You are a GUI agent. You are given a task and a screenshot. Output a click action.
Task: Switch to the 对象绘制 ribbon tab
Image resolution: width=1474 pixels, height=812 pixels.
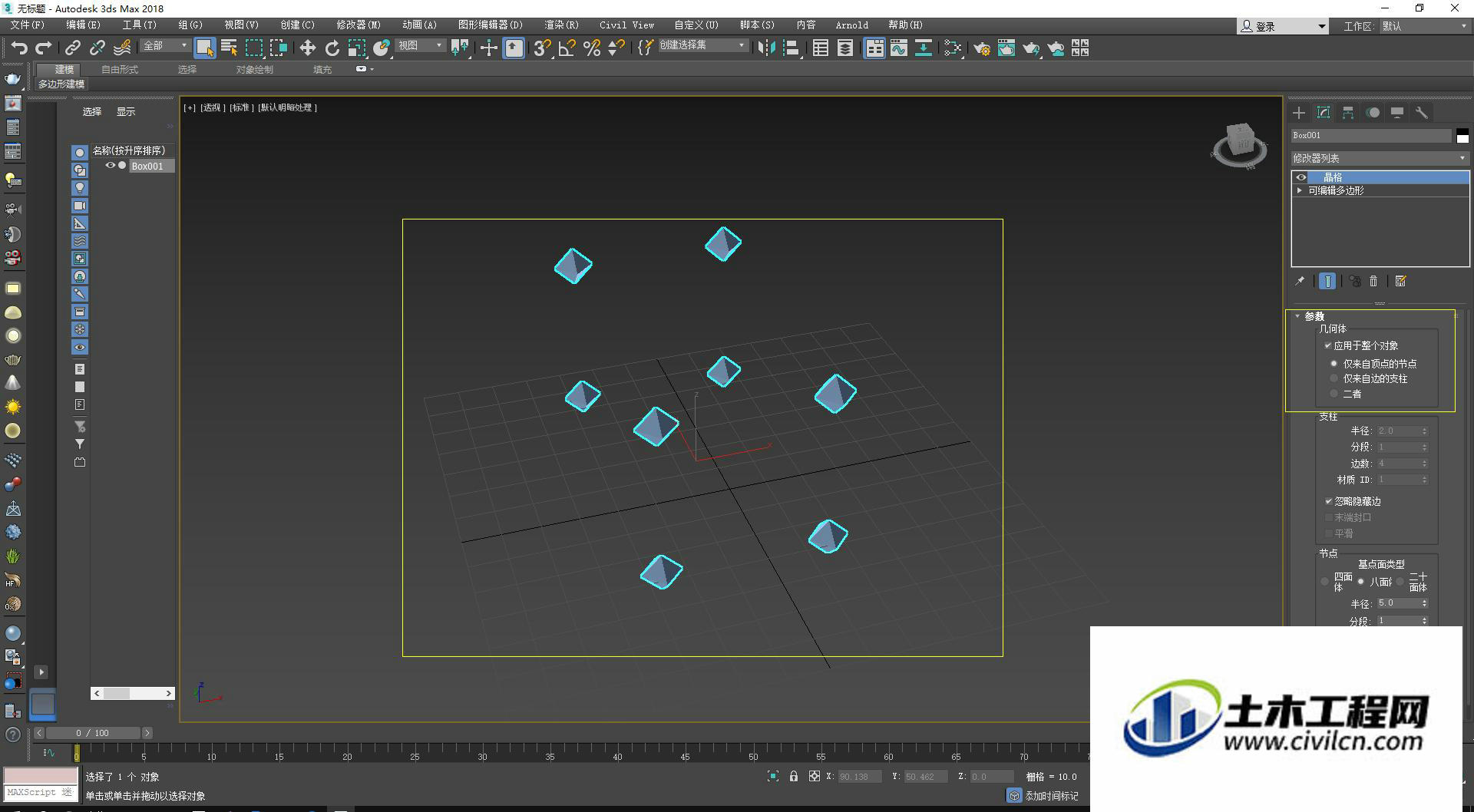tap(255, 69)
